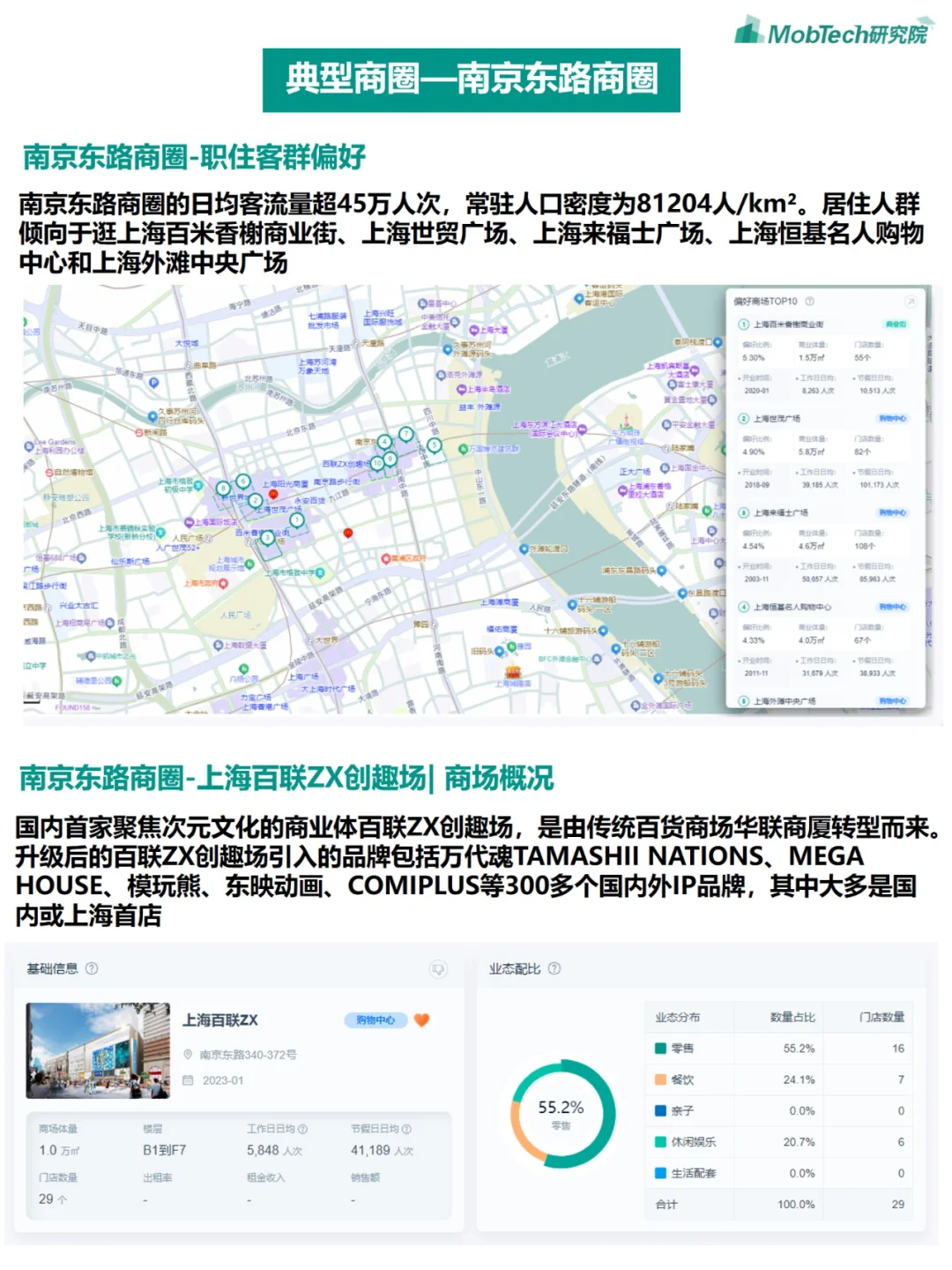Click the calendar icon next to 2023-01
The image size is (952, 1270).
coord(188,1079)
